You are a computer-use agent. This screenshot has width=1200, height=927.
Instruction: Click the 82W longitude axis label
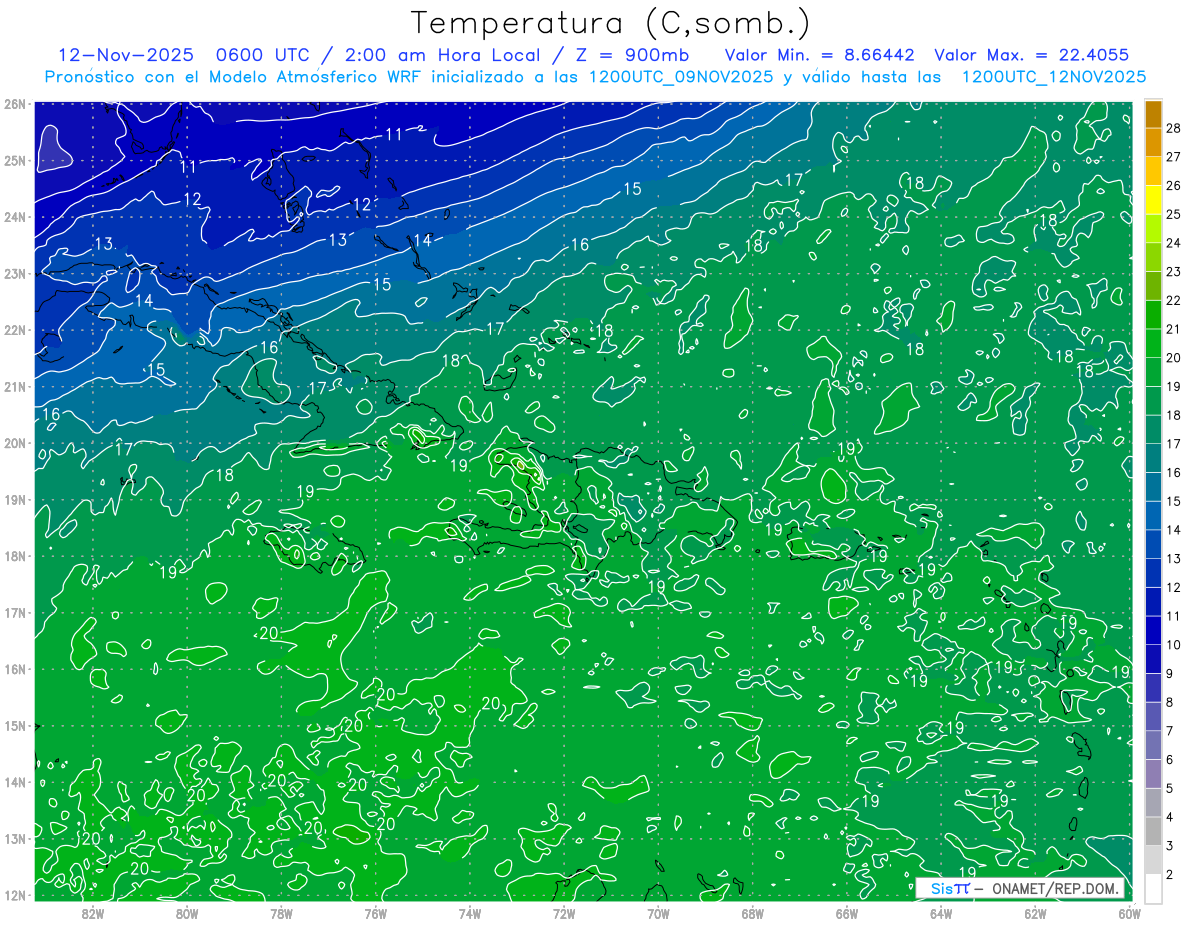click(x=93, y=913)
